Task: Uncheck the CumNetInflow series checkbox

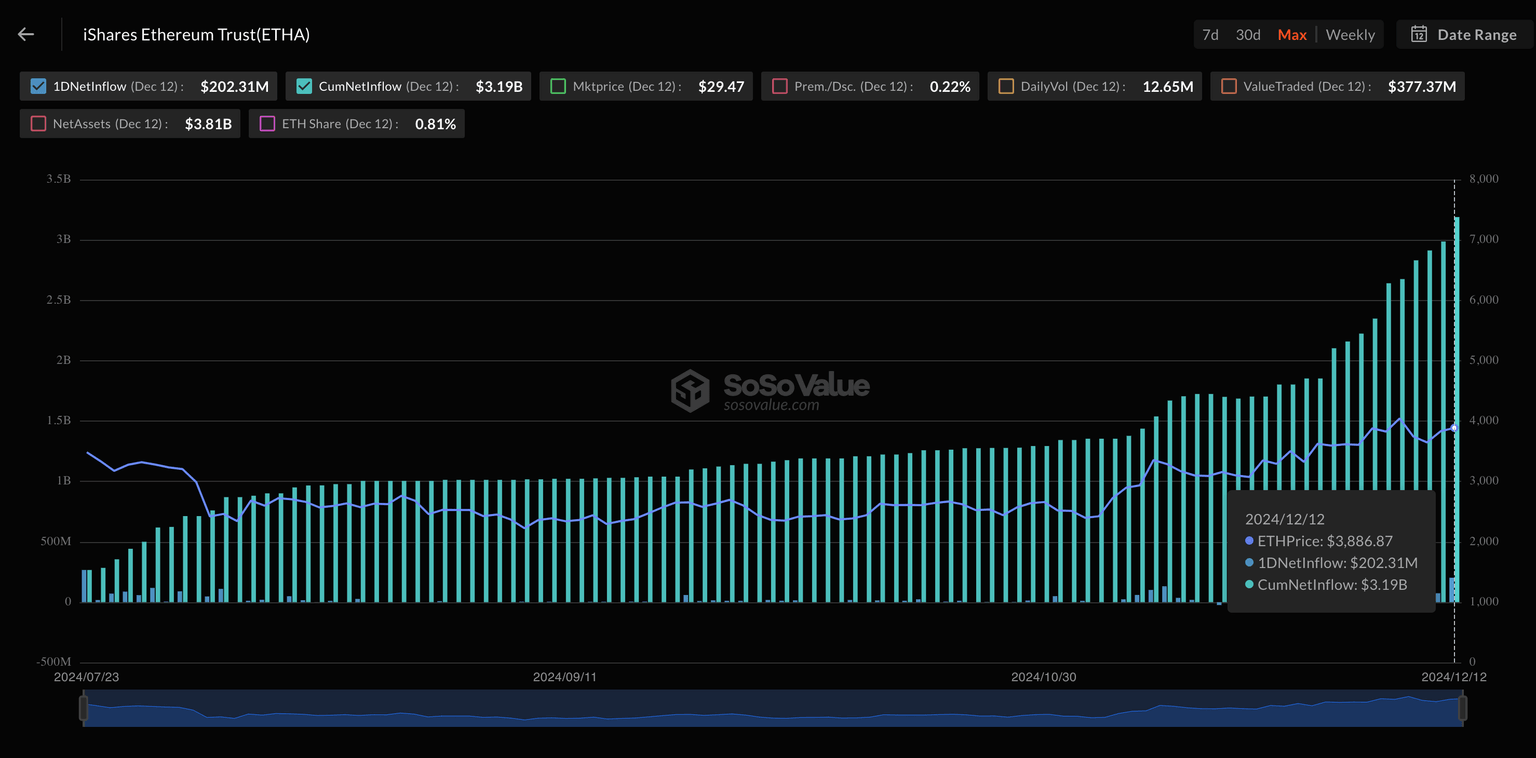Action: (x=304, y=86)
